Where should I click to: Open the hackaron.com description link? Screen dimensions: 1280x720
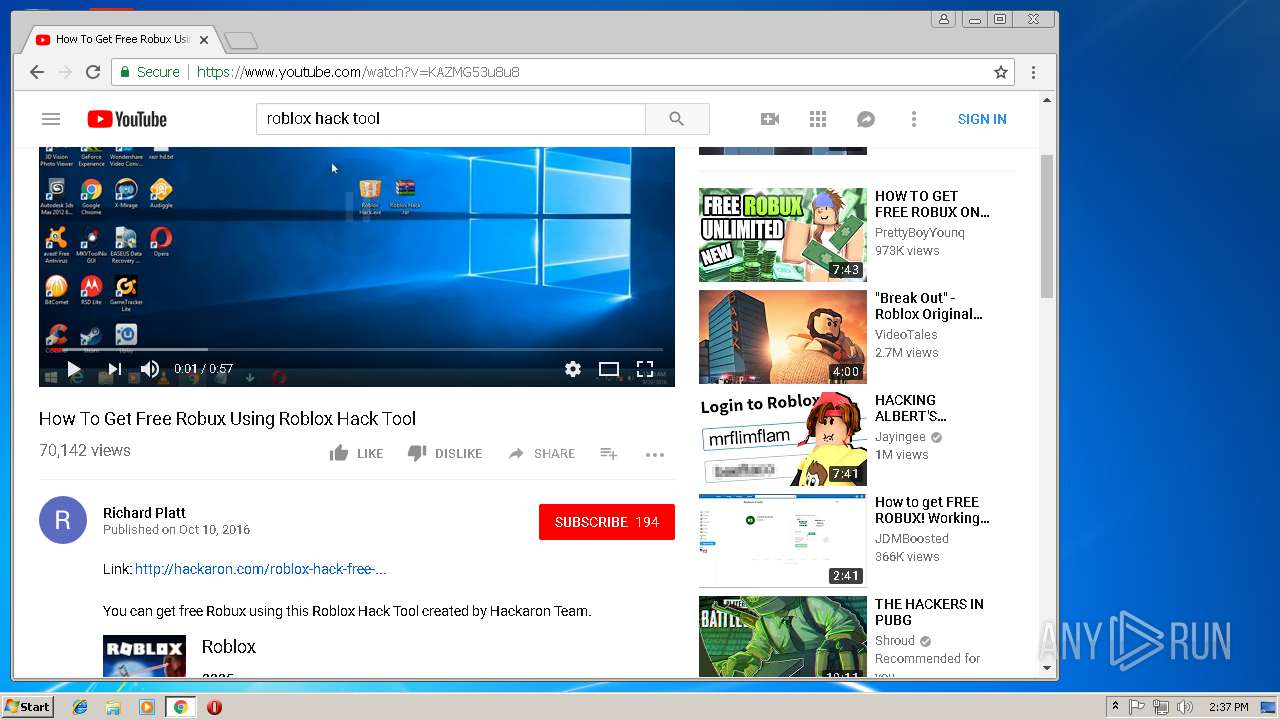pyautogui.click(x=261, y=569)
